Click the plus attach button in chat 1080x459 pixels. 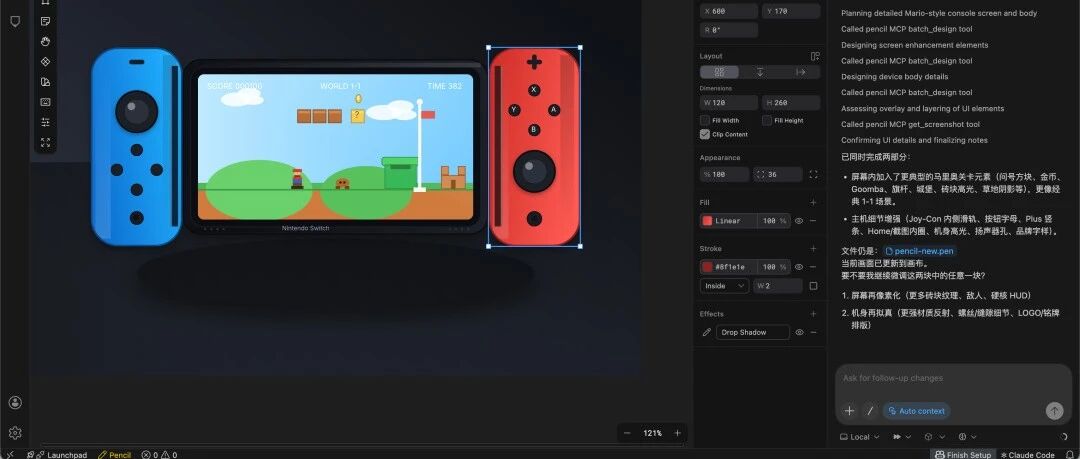(x=849, y=411)
